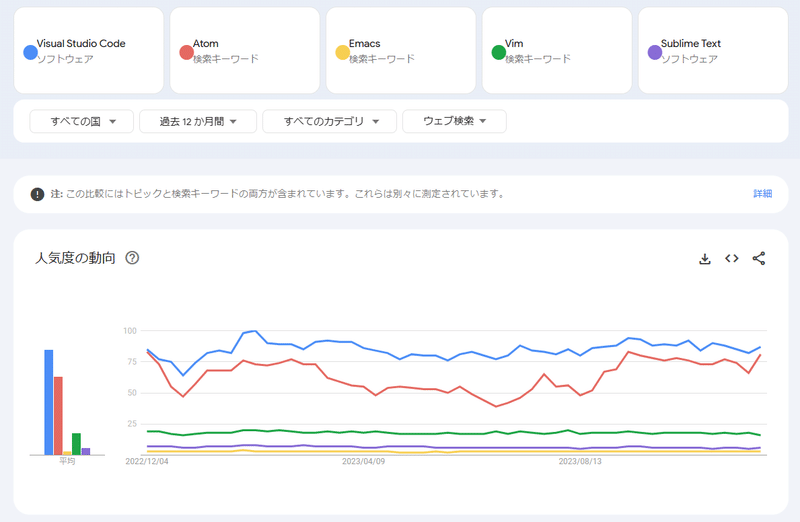Image resolution: width=800 pixels, height=522 pixels.
Task: Open the embed code icon
Action: (732, 259)
